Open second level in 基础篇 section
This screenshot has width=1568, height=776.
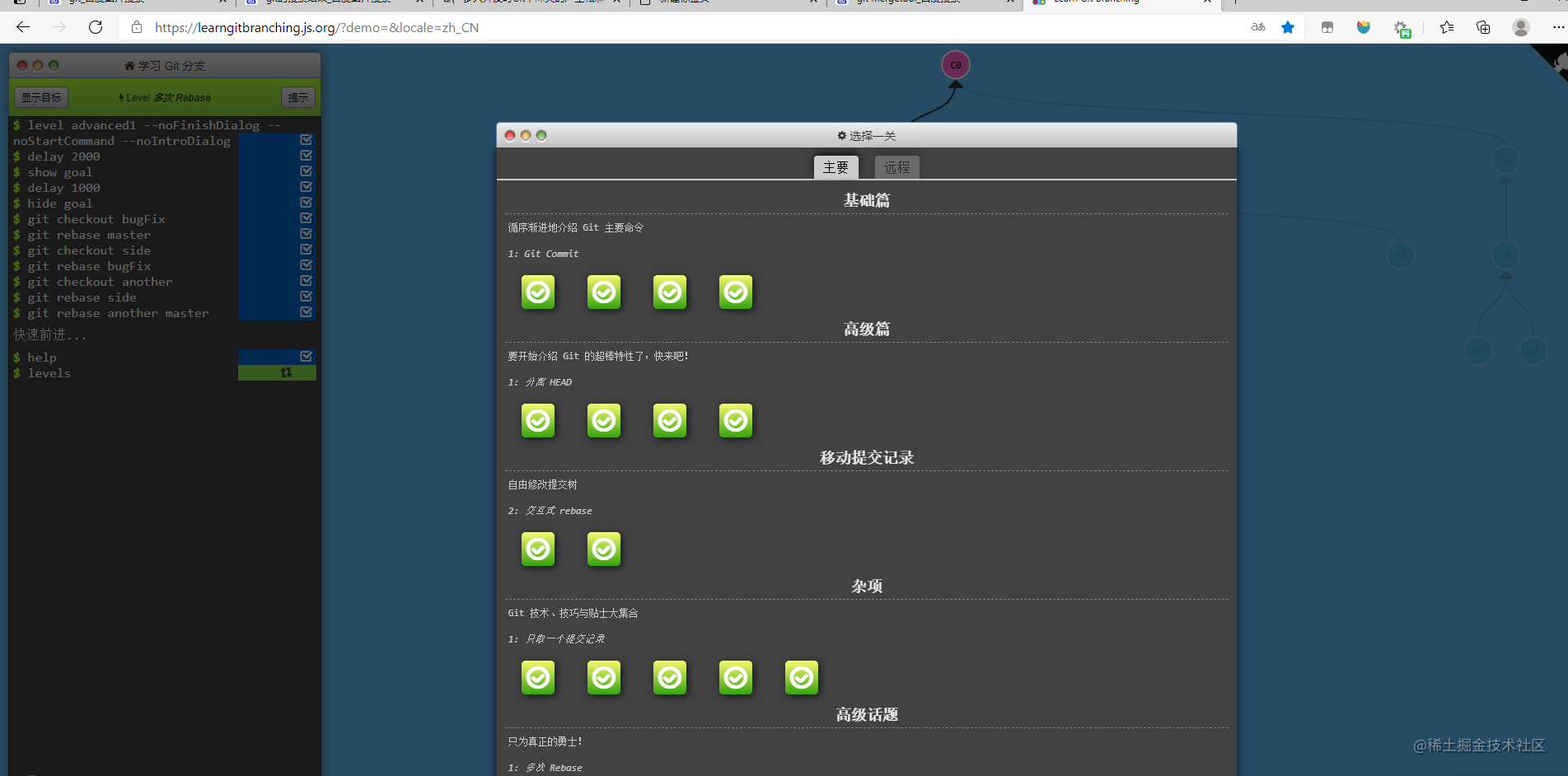pos(604,292)
